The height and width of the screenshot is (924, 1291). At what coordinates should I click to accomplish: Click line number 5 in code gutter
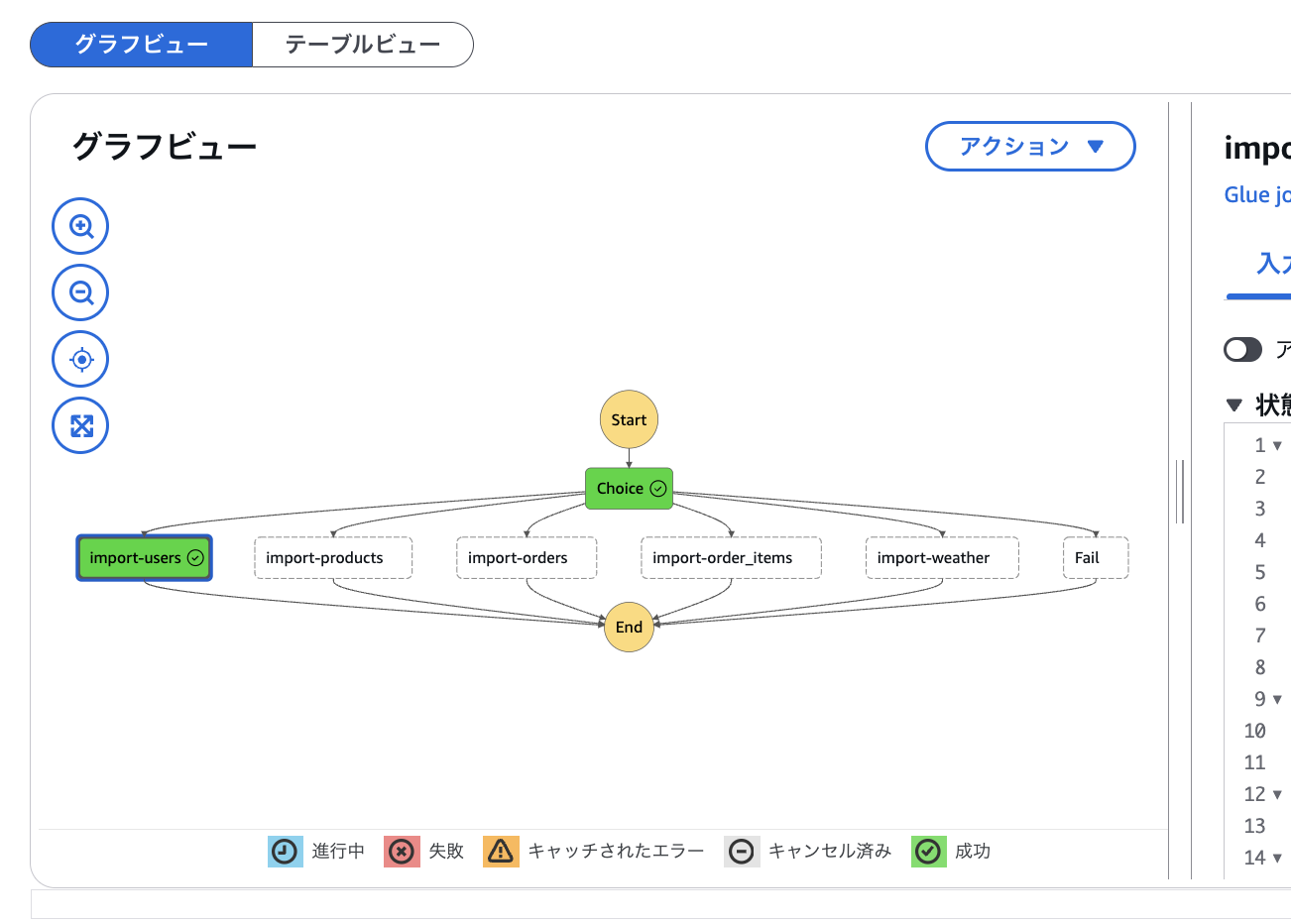pos(1259,572)
